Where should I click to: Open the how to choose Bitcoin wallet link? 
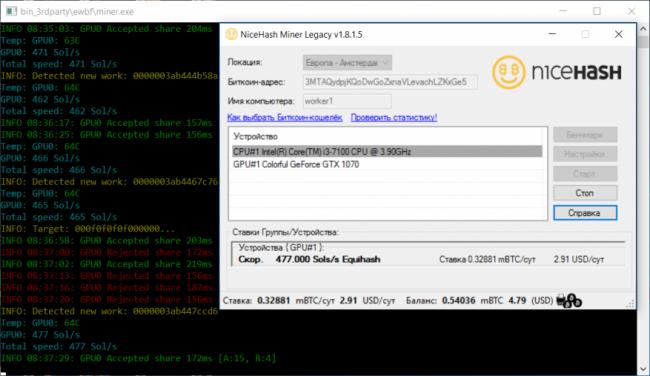coord(284,117)
